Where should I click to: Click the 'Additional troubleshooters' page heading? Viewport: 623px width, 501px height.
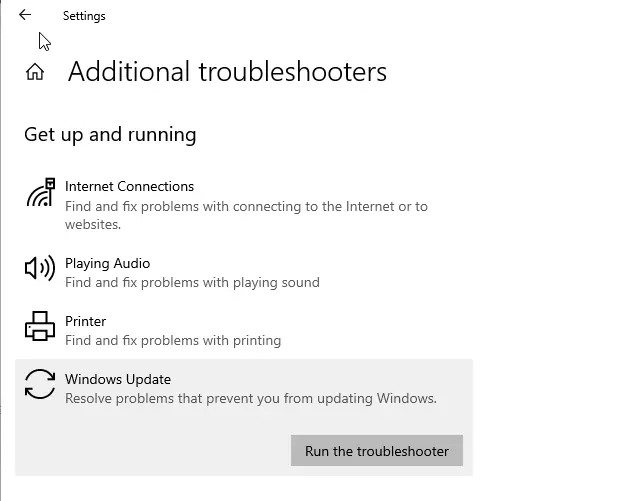coord(227,72)
